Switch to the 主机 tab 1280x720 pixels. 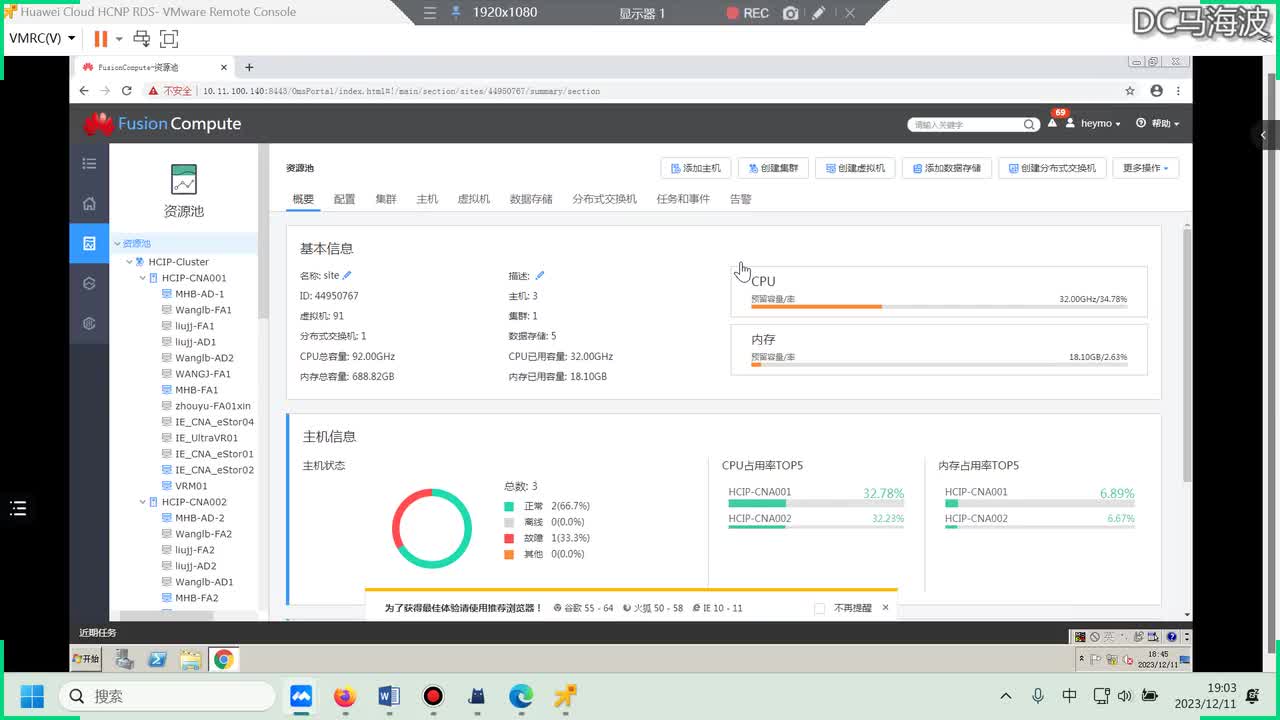(x=427, y=199)
